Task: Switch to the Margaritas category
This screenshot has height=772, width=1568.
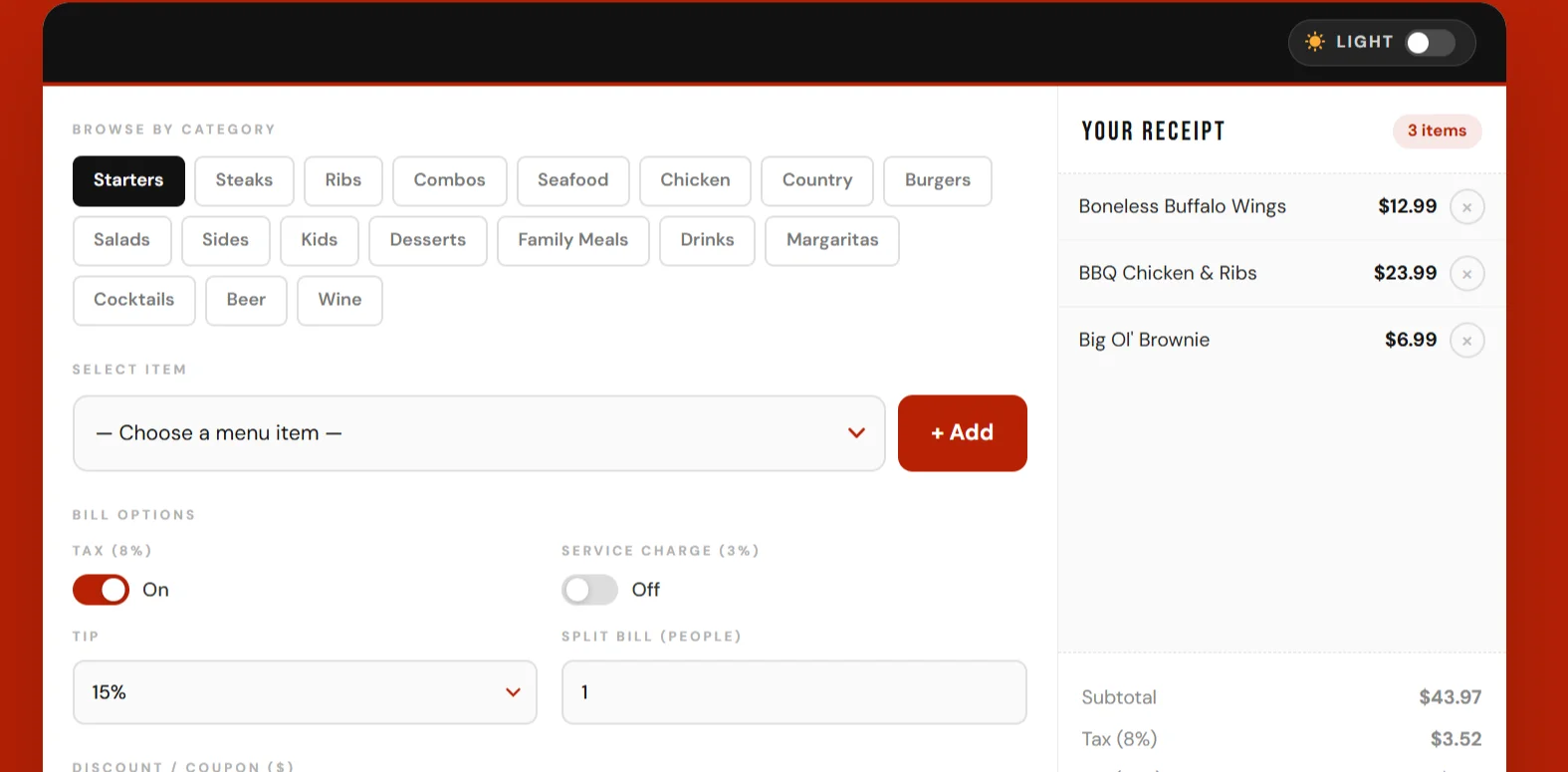Action: (x=832, y=241)
